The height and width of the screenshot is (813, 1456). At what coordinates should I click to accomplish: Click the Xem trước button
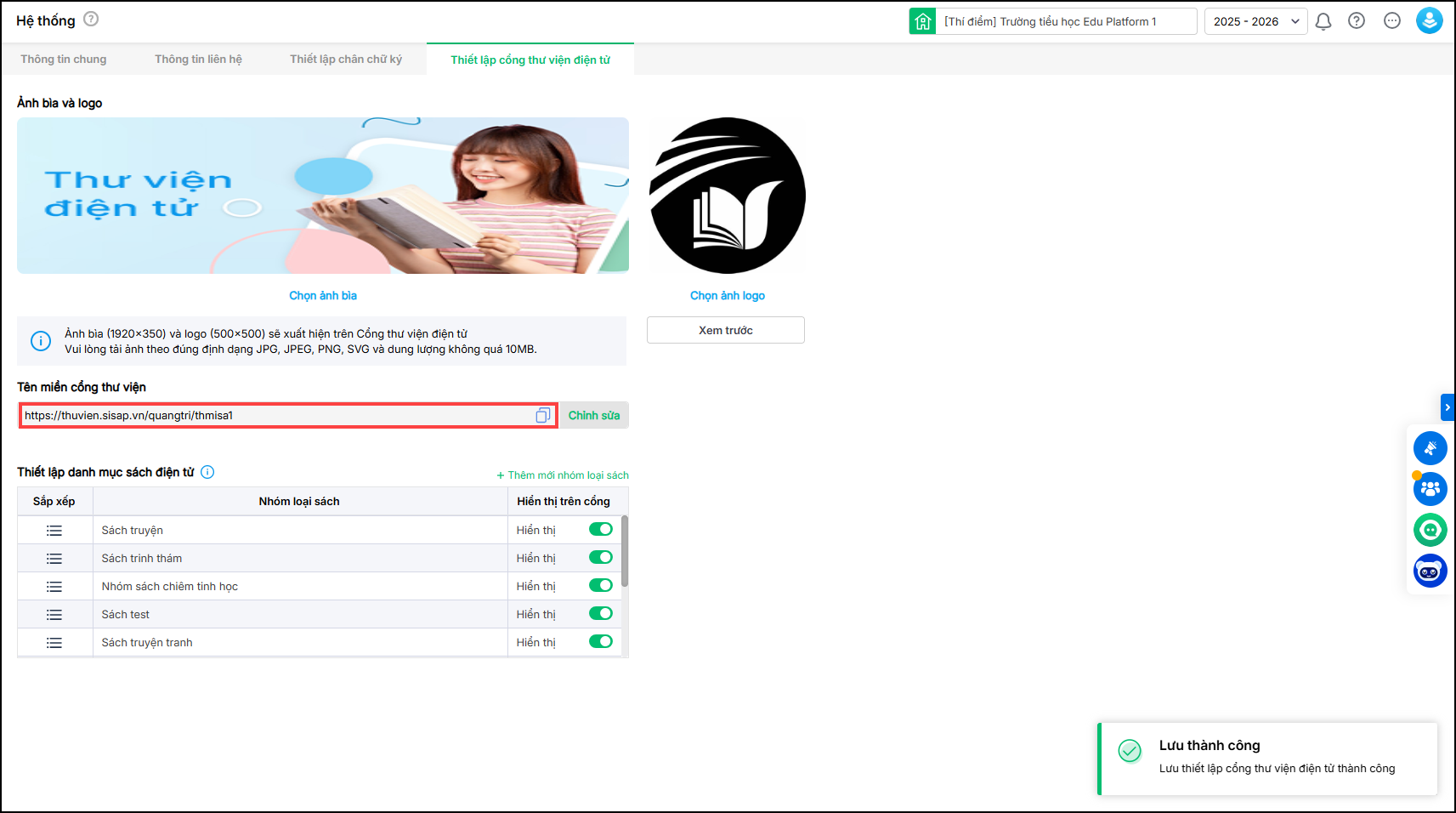point(725,330)
